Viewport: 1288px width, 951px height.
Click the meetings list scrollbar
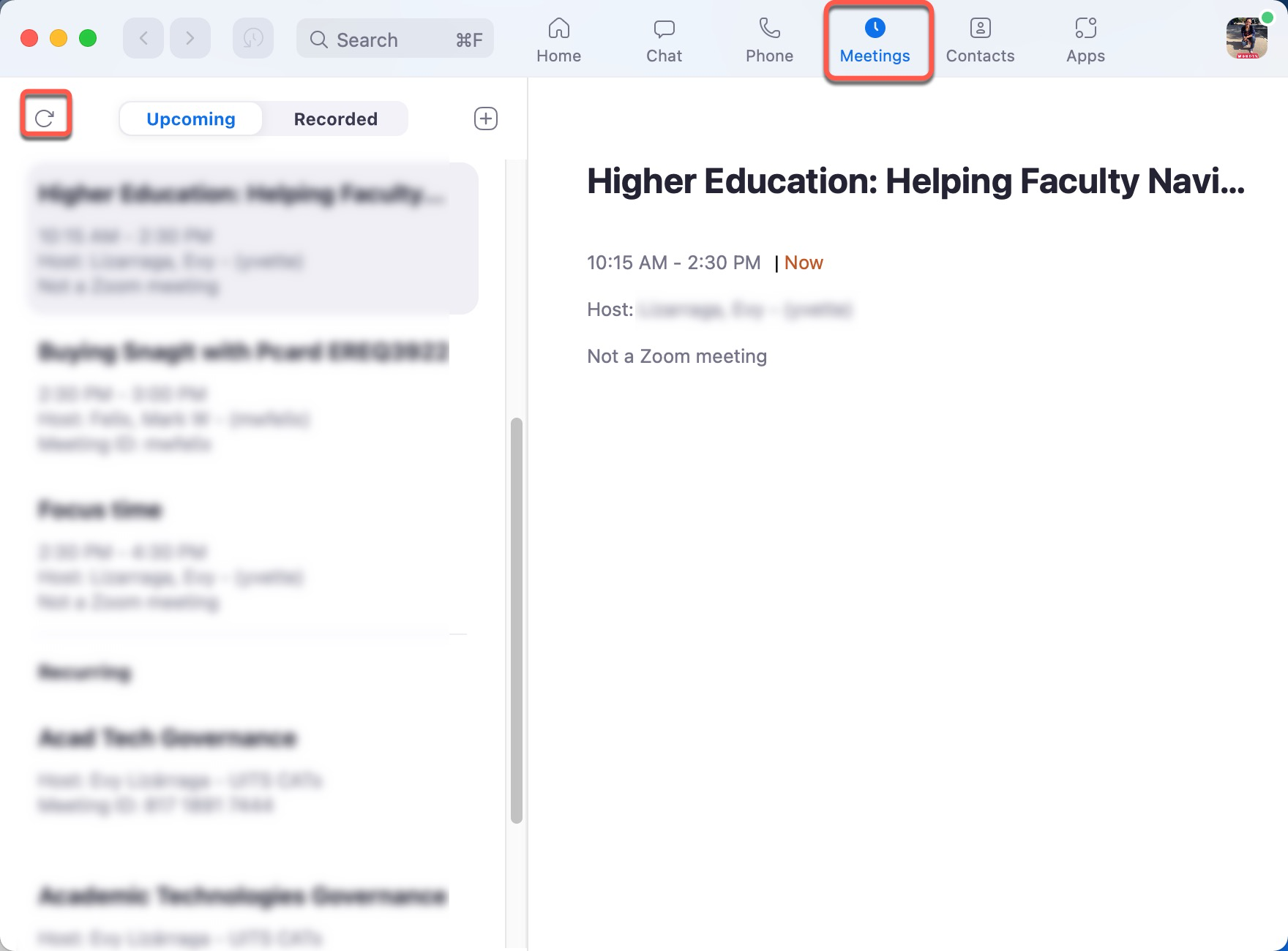point(517,620)
